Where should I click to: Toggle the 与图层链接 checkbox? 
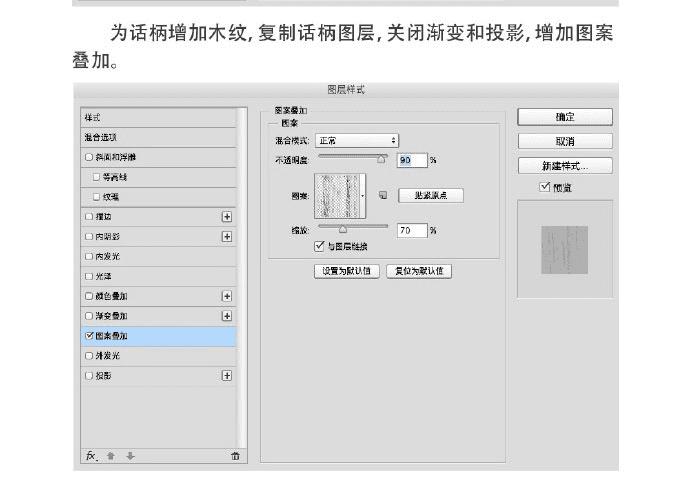(x=319, y=246)
